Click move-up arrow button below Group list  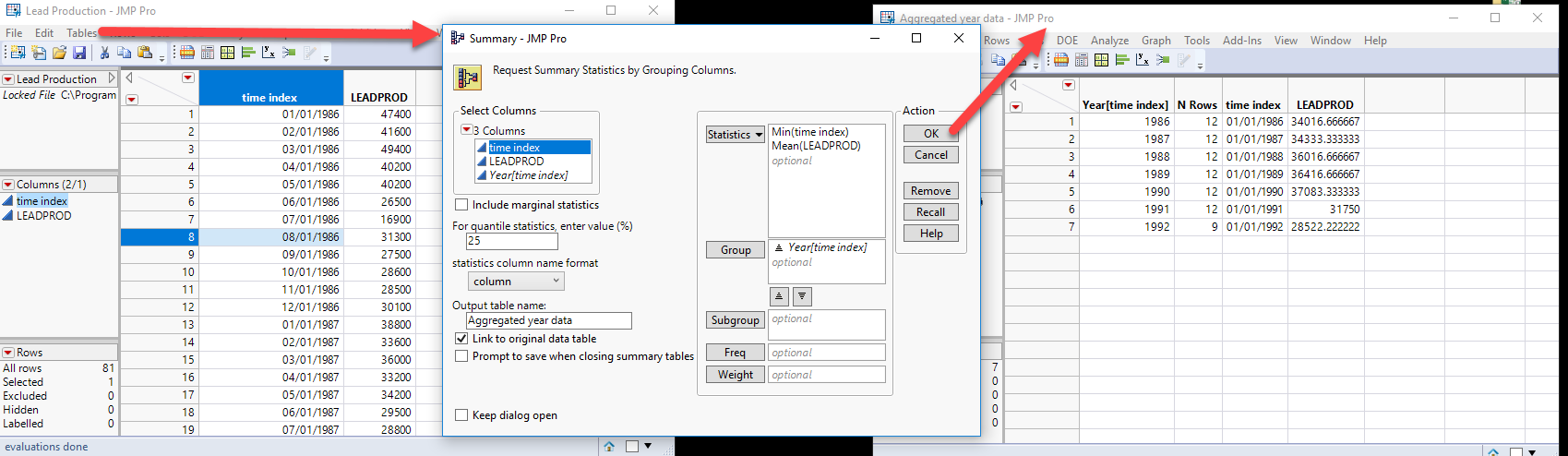point(780,296)
